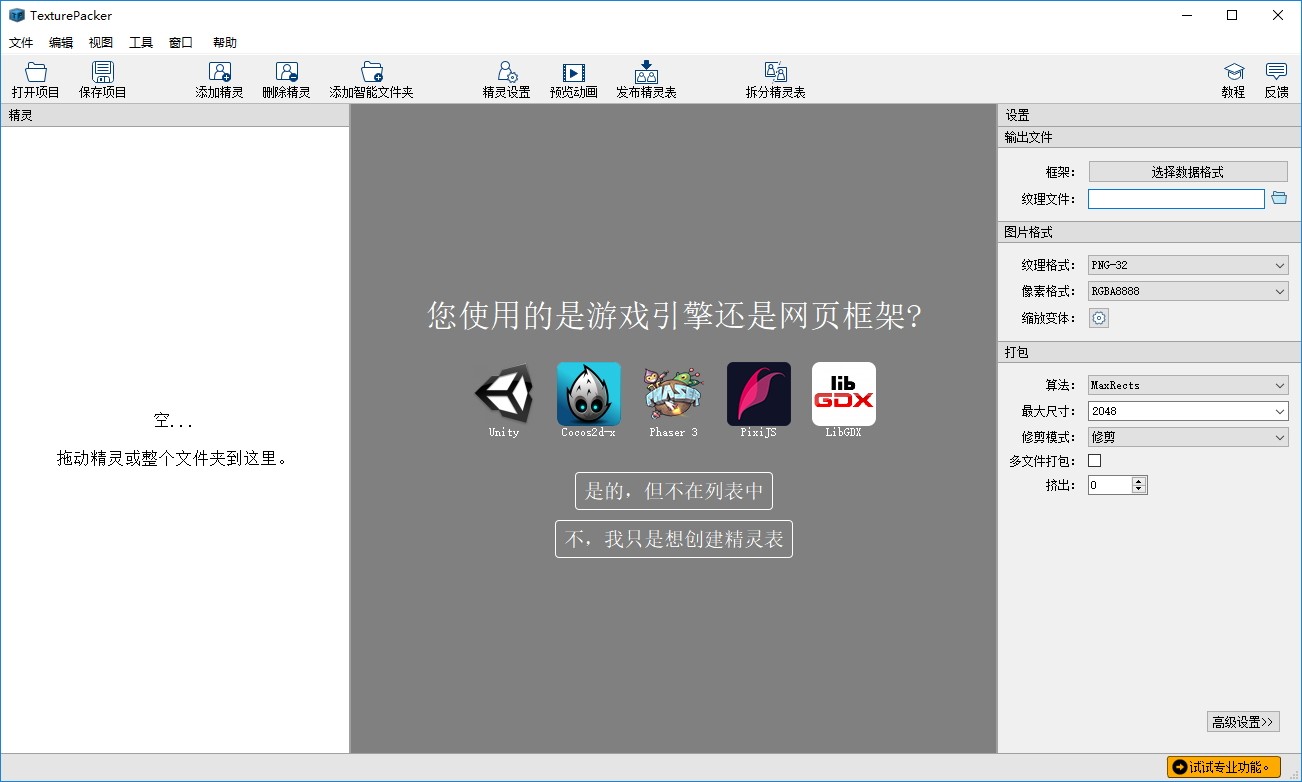Click TexturePacker app icon in title bar
The width and height of the screenshot is (1302, 782).
pyautogui.click(x=17, y=15)
